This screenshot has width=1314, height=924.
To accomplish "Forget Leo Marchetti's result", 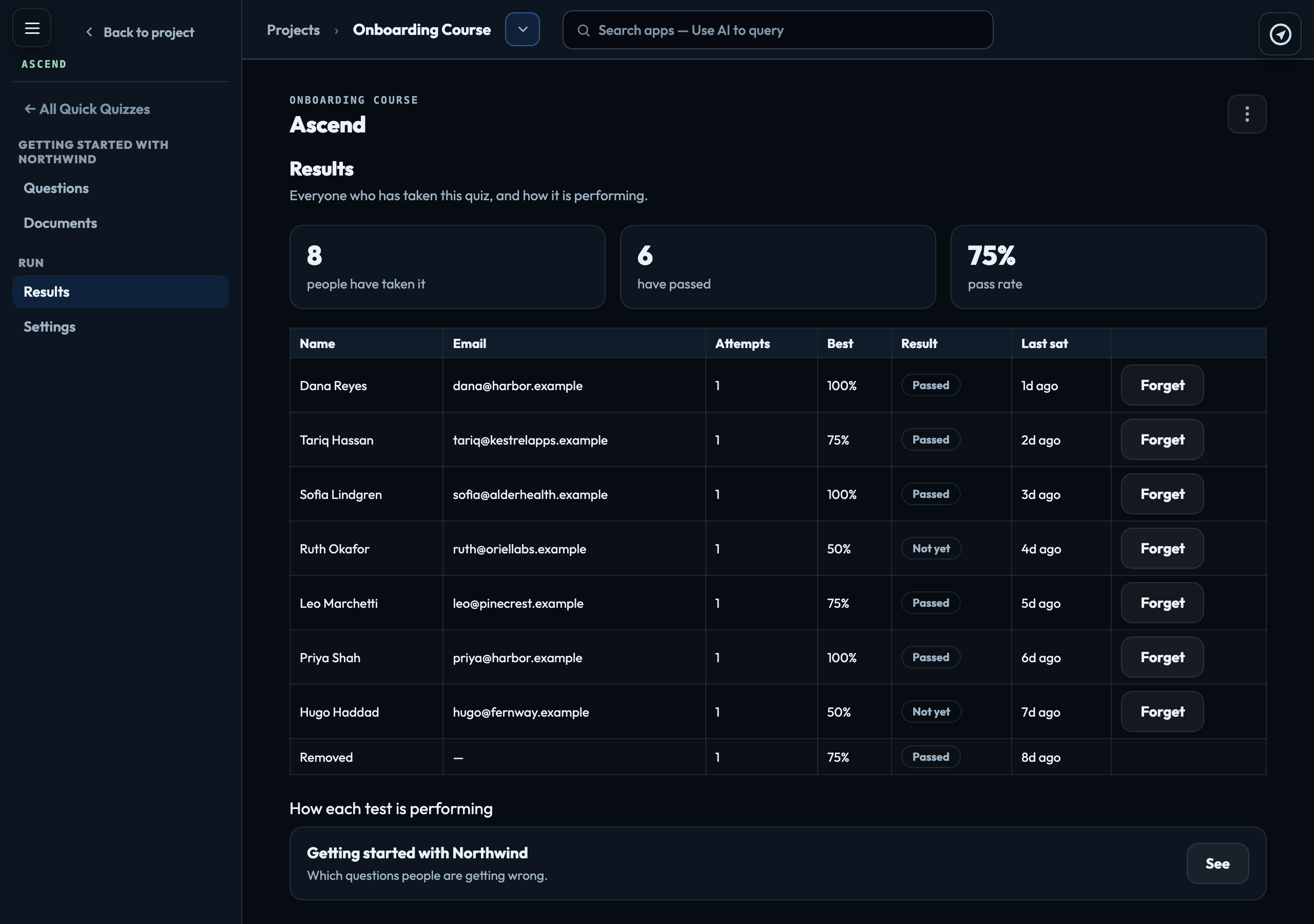I will tap(1162, 603).
